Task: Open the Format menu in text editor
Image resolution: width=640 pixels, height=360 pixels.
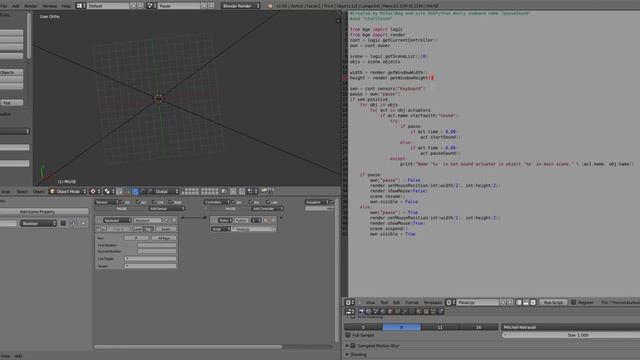Action: tap(412, 302)
